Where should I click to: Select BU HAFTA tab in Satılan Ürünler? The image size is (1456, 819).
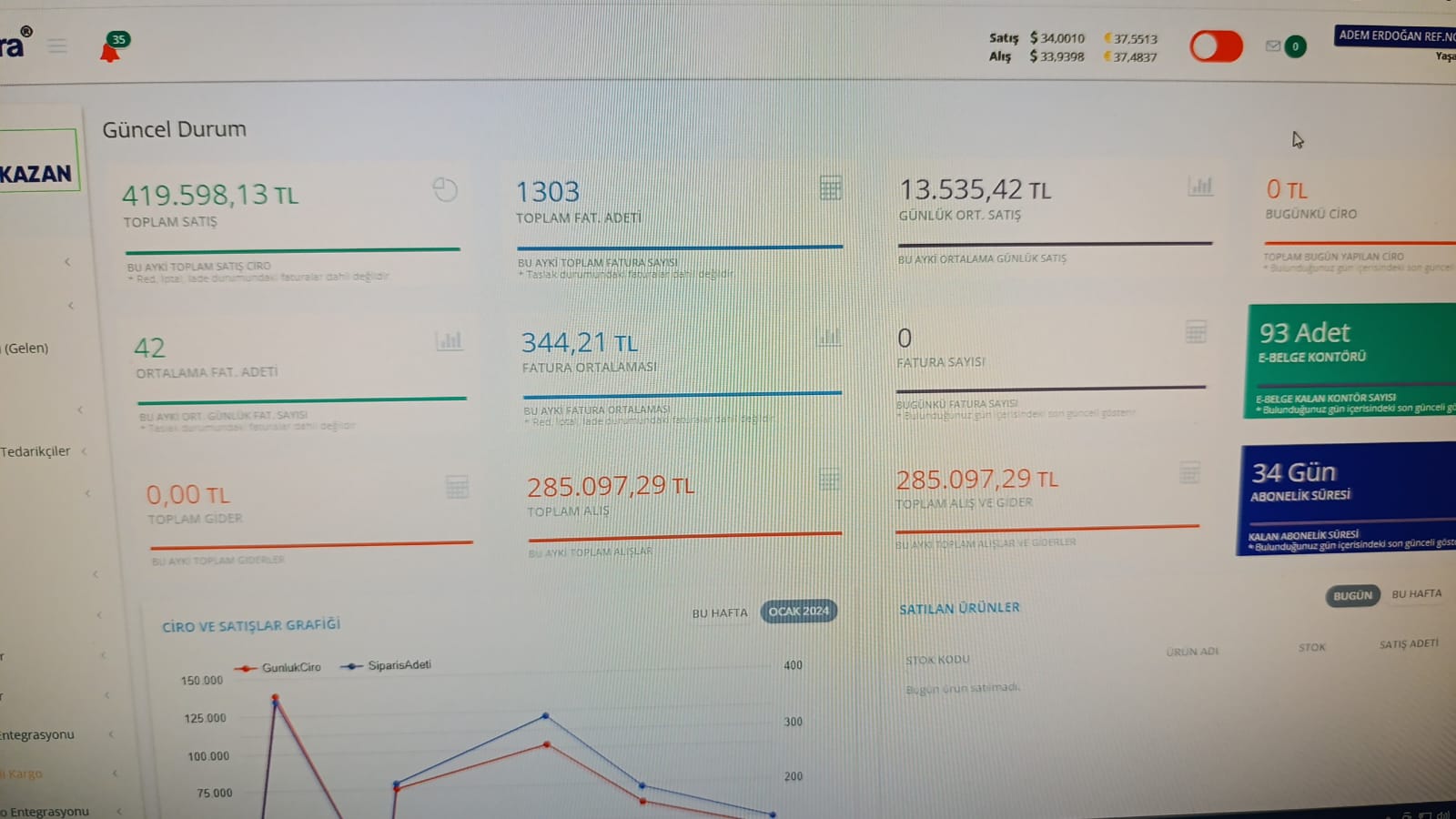(1417, 594)
